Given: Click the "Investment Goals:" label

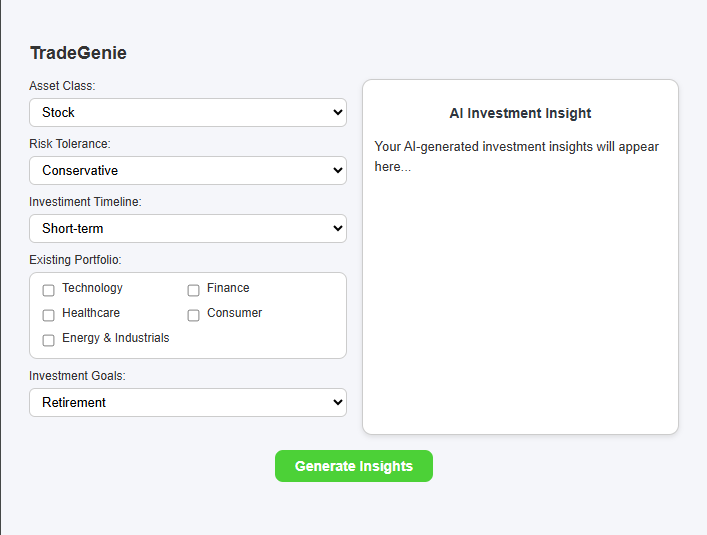Looking at the screenshot, I should click(x=77, y=376).
